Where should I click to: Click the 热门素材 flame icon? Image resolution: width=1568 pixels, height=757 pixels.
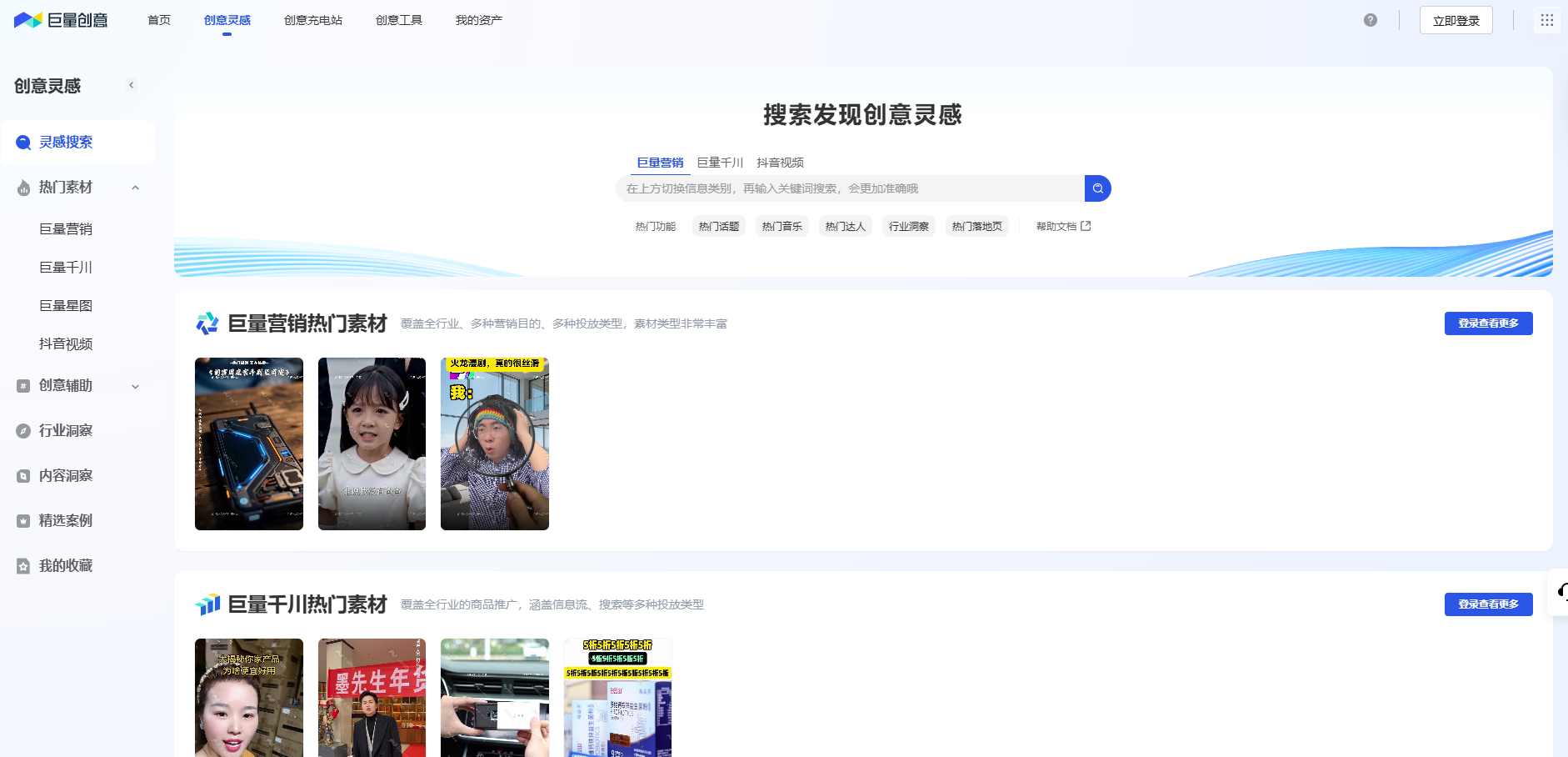pos(23,188)
